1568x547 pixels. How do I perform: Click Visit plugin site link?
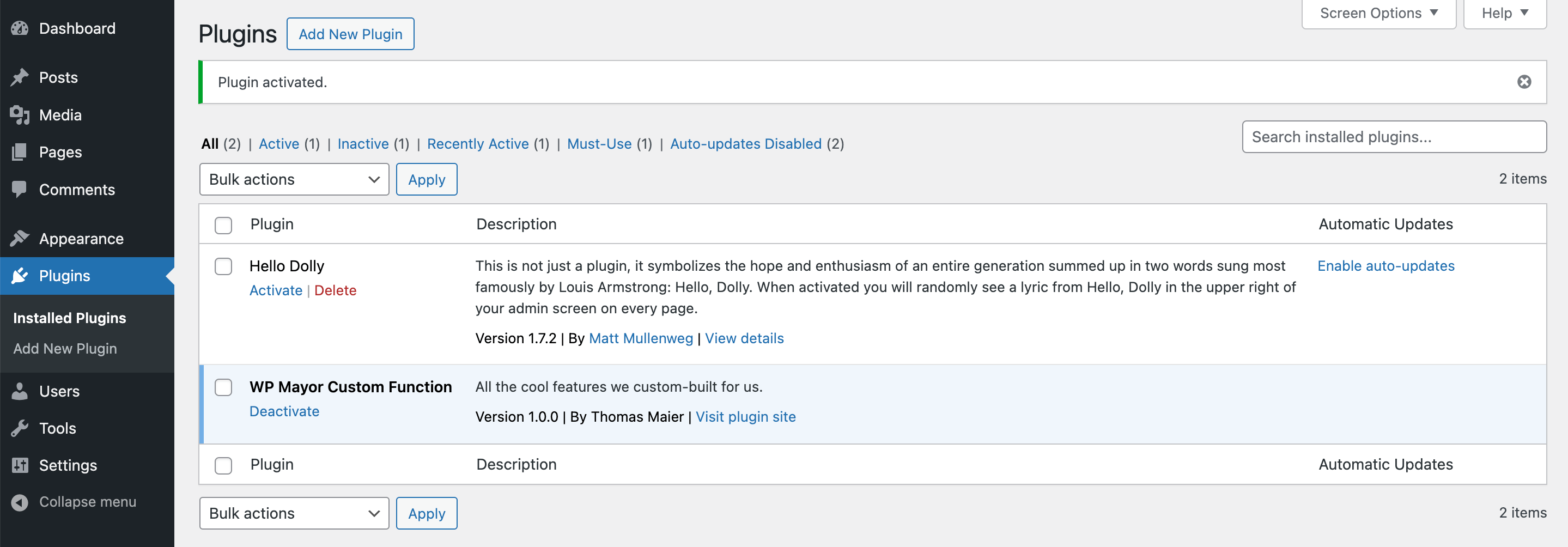[745, 417]
